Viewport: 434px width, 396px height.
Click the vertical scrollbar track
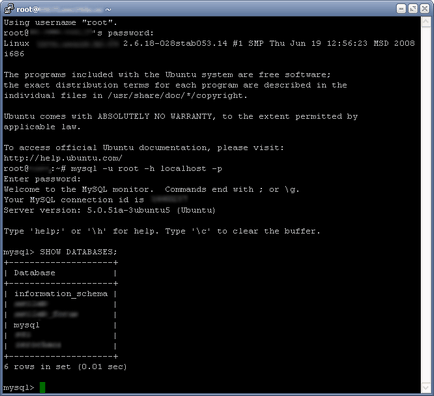426,205
